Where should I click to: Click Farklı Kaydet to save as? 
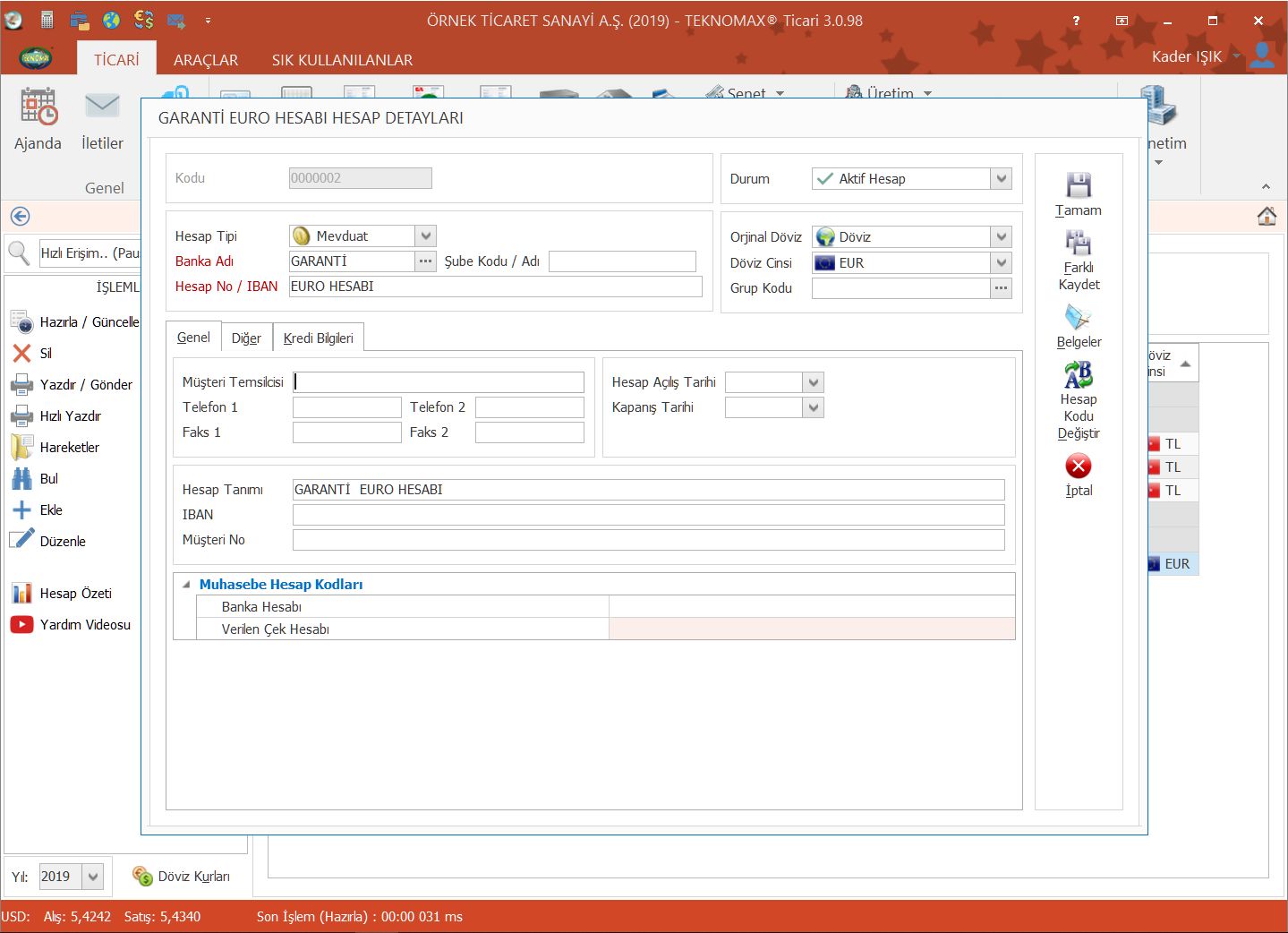[1079, 261]
